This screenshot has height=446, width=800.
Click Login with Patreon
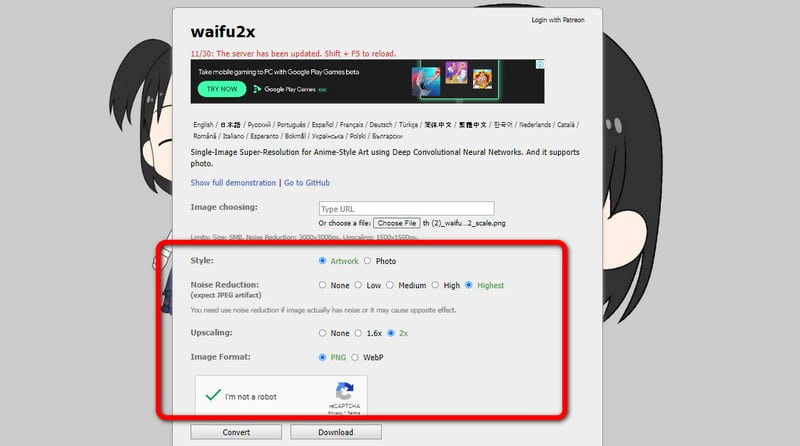point(558,20)
